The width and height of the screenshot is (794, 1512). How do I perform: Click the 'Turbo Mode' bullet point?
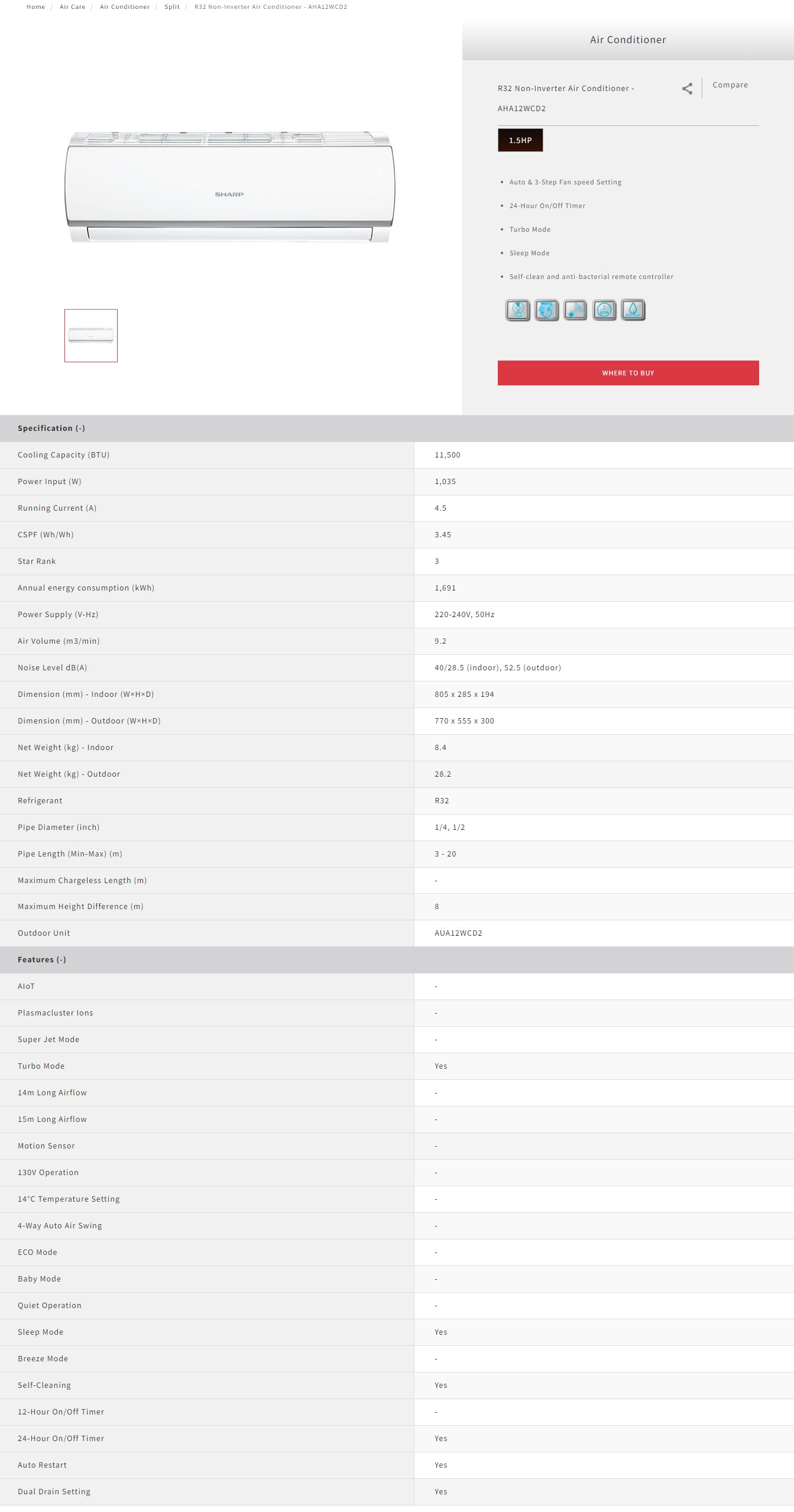coord(530,229)
